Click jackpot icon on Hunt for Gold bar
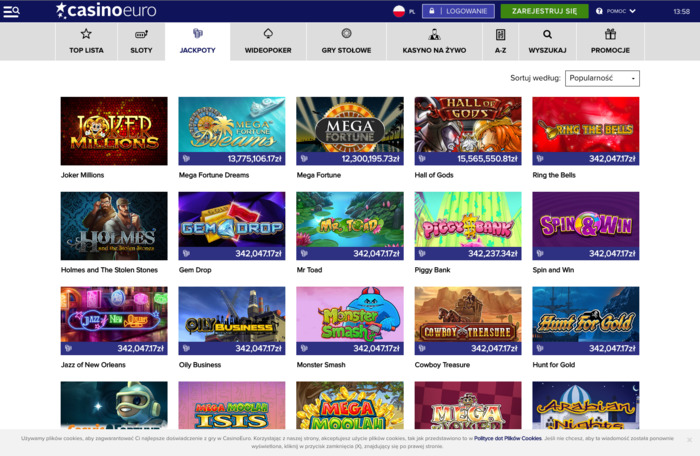 tap(540, 348)
